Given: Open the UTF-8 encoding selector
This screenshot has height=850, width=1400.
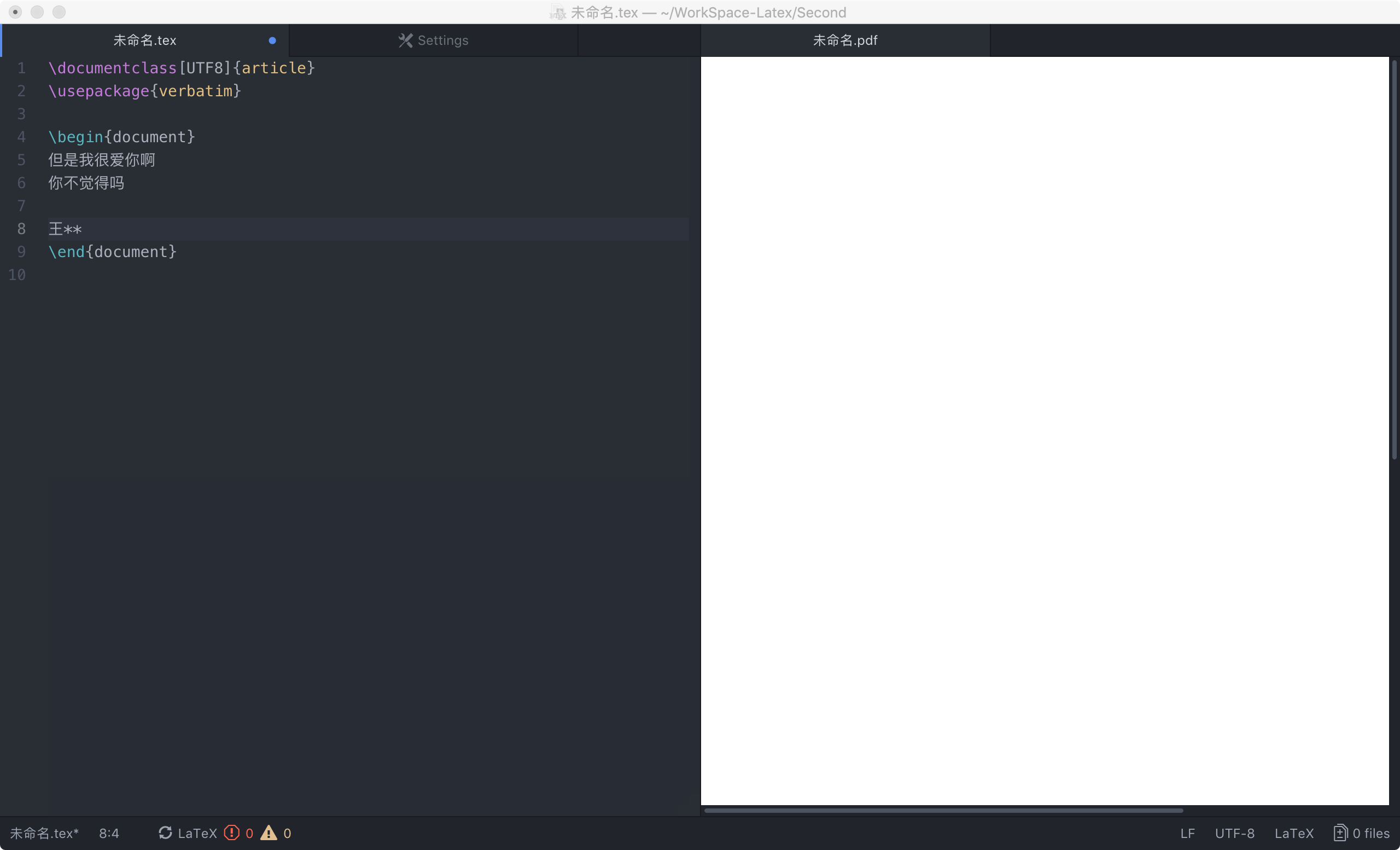Looking at the screenshot, I should click(1234, 833).
